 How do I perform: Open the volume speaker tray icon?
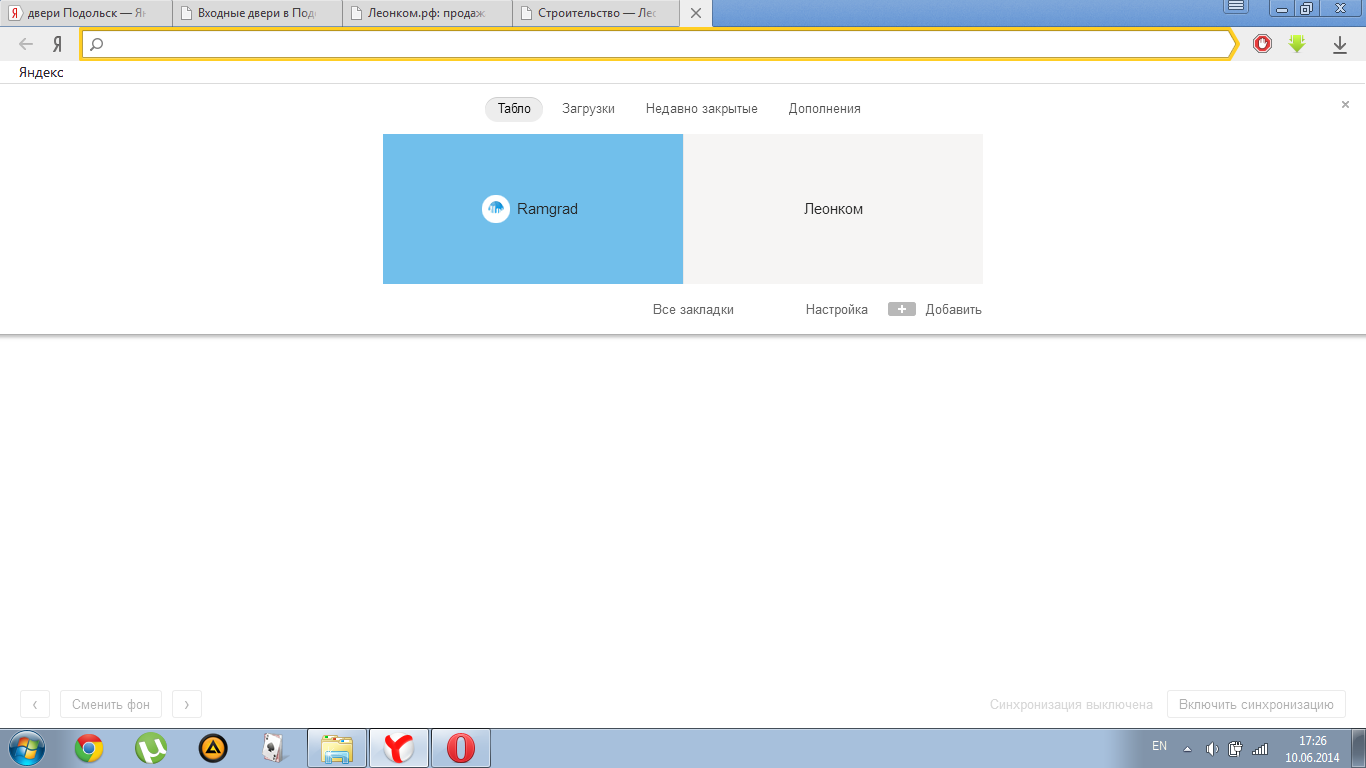click(x=1212, y=748)
